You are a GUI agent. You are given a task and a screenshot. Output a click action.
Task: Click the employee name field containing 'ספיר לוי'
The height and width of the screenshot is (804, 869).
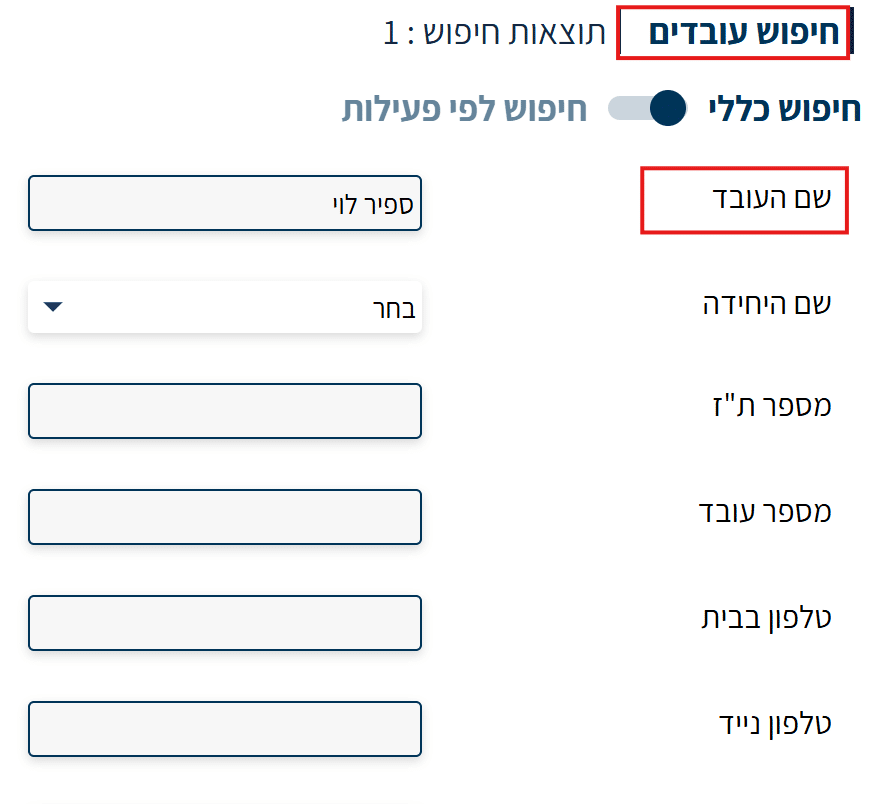click(x=225, y=203)
